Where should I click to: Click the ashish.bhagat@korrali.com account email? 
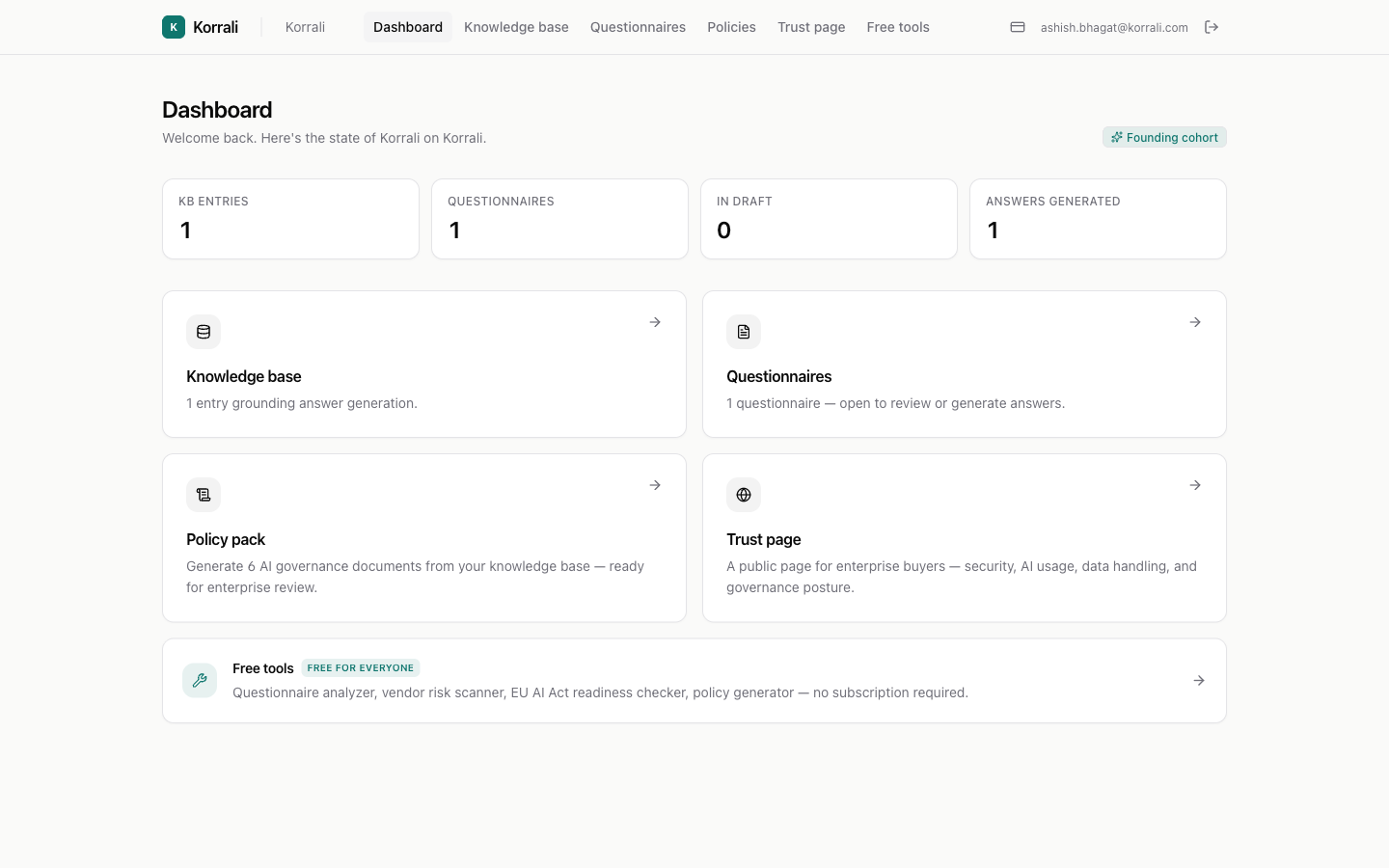tap(1114, 28)
